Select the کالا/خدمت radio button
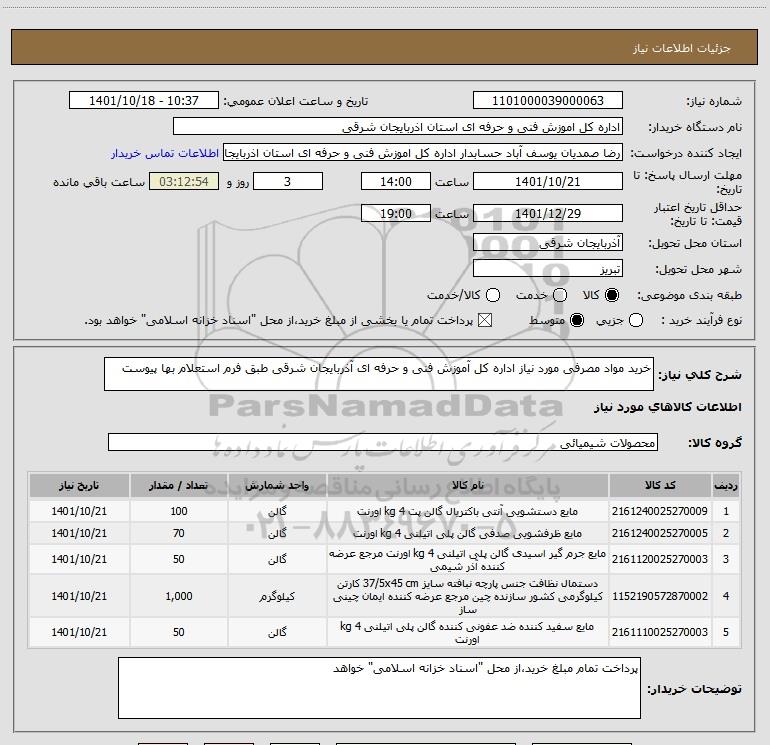770x745 pixels. click(x=493, y=295)
